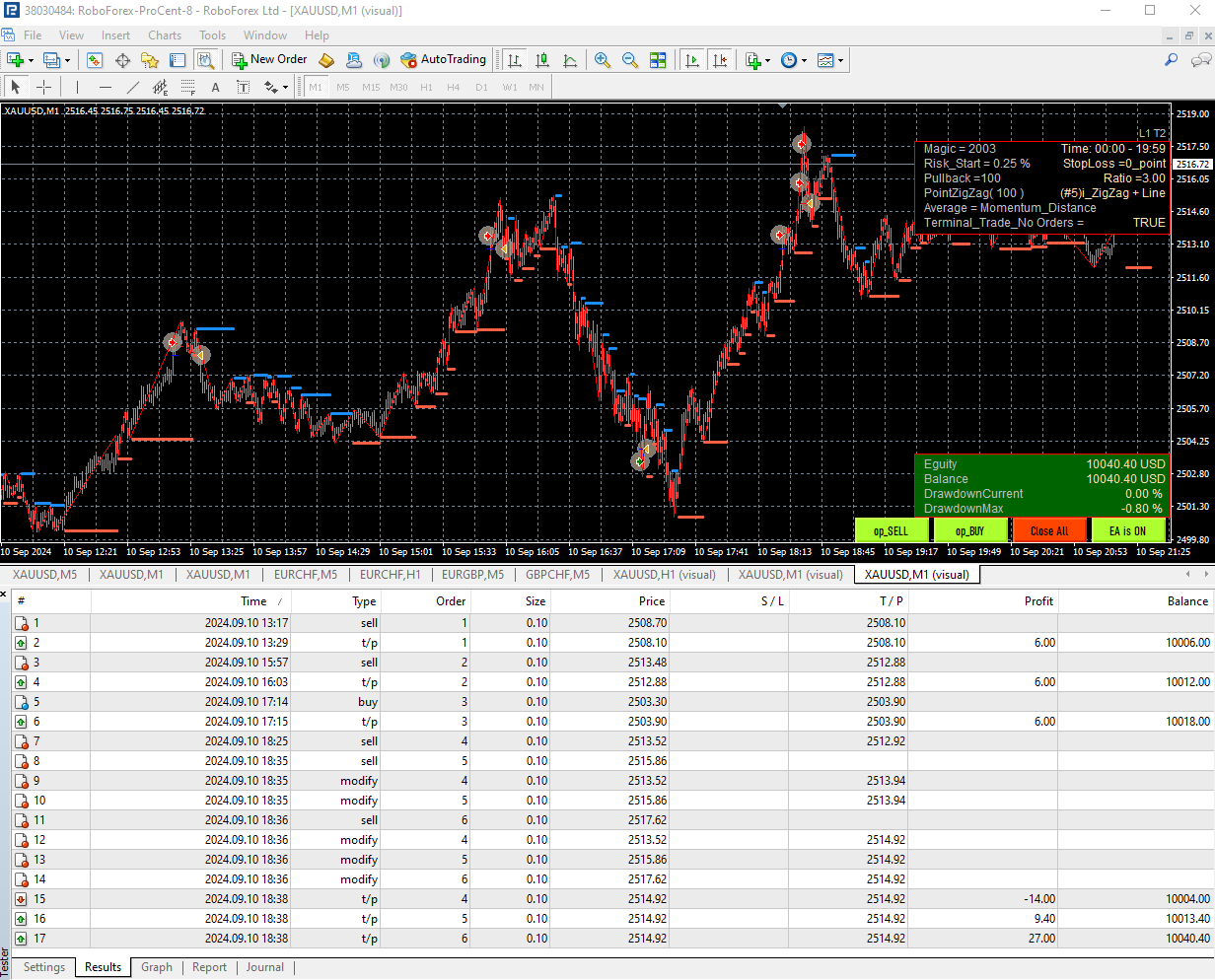Open the chart templates dropdown
The height and width of the screenshot is (980, 1215).
(x=840, y=60)
